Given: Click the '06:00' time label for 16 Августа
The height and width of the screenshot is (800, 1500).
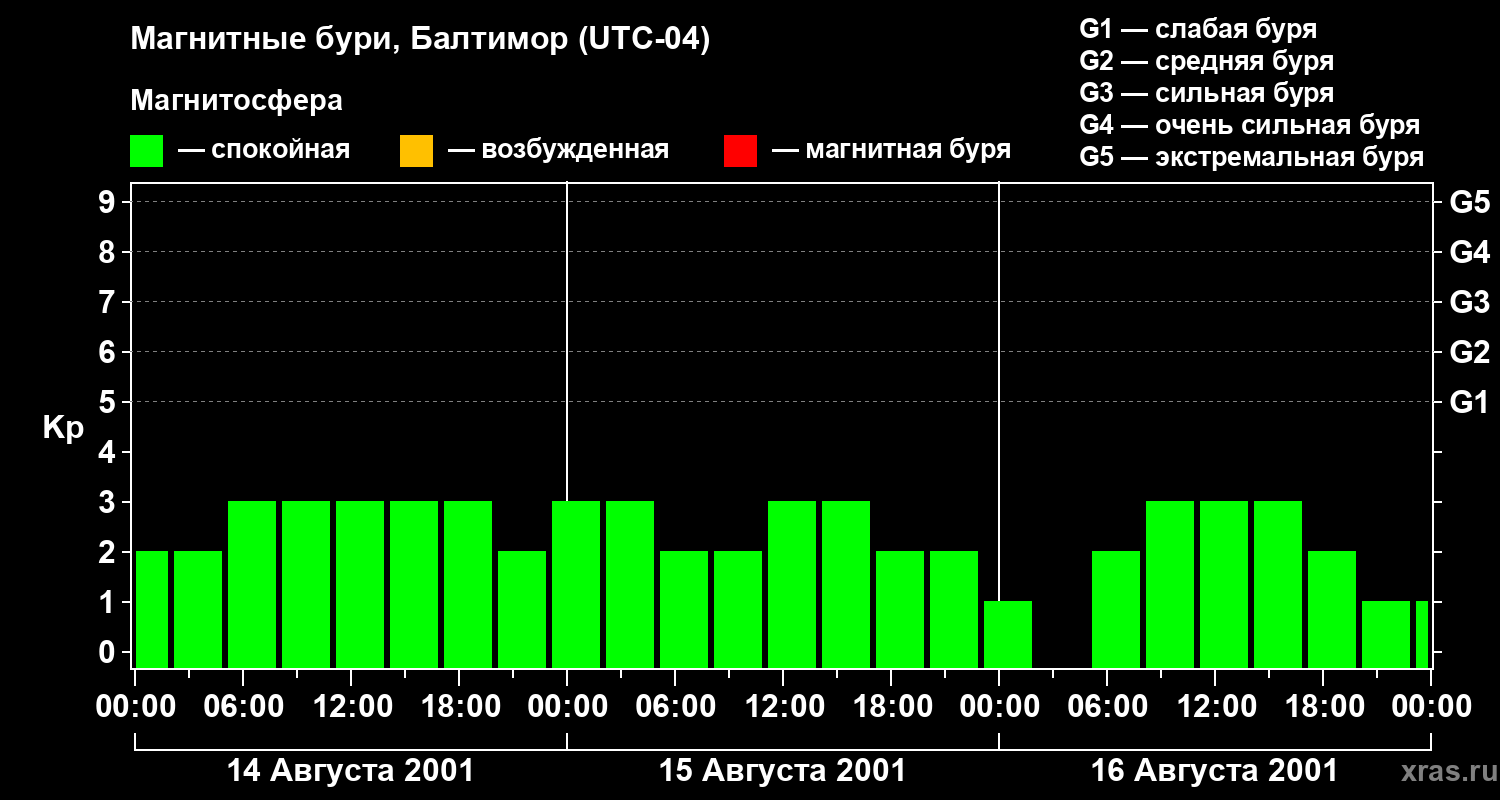Looking at the screenshot, I should 1107,706.
